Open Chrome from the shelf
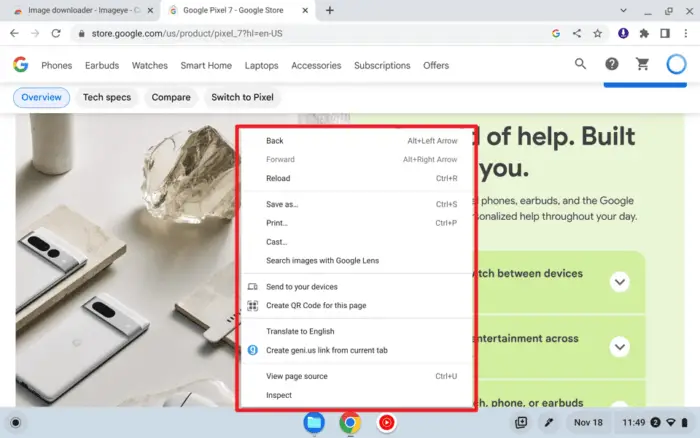Viewport: 700px width, 438px height. pyautogui.click(x=350, y=422)
